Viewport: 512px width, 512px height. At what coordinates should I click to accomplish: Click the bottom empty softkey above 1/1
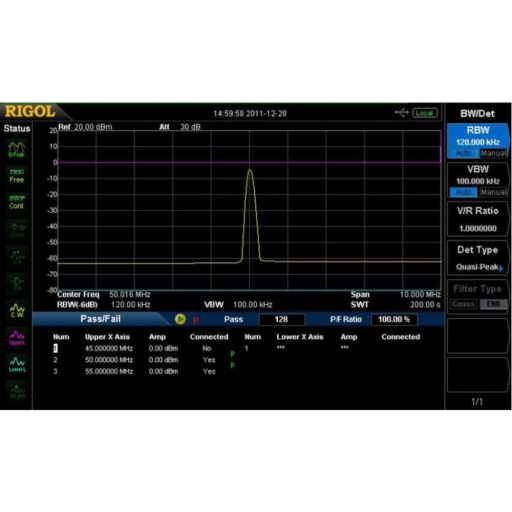tap(478, 374)
